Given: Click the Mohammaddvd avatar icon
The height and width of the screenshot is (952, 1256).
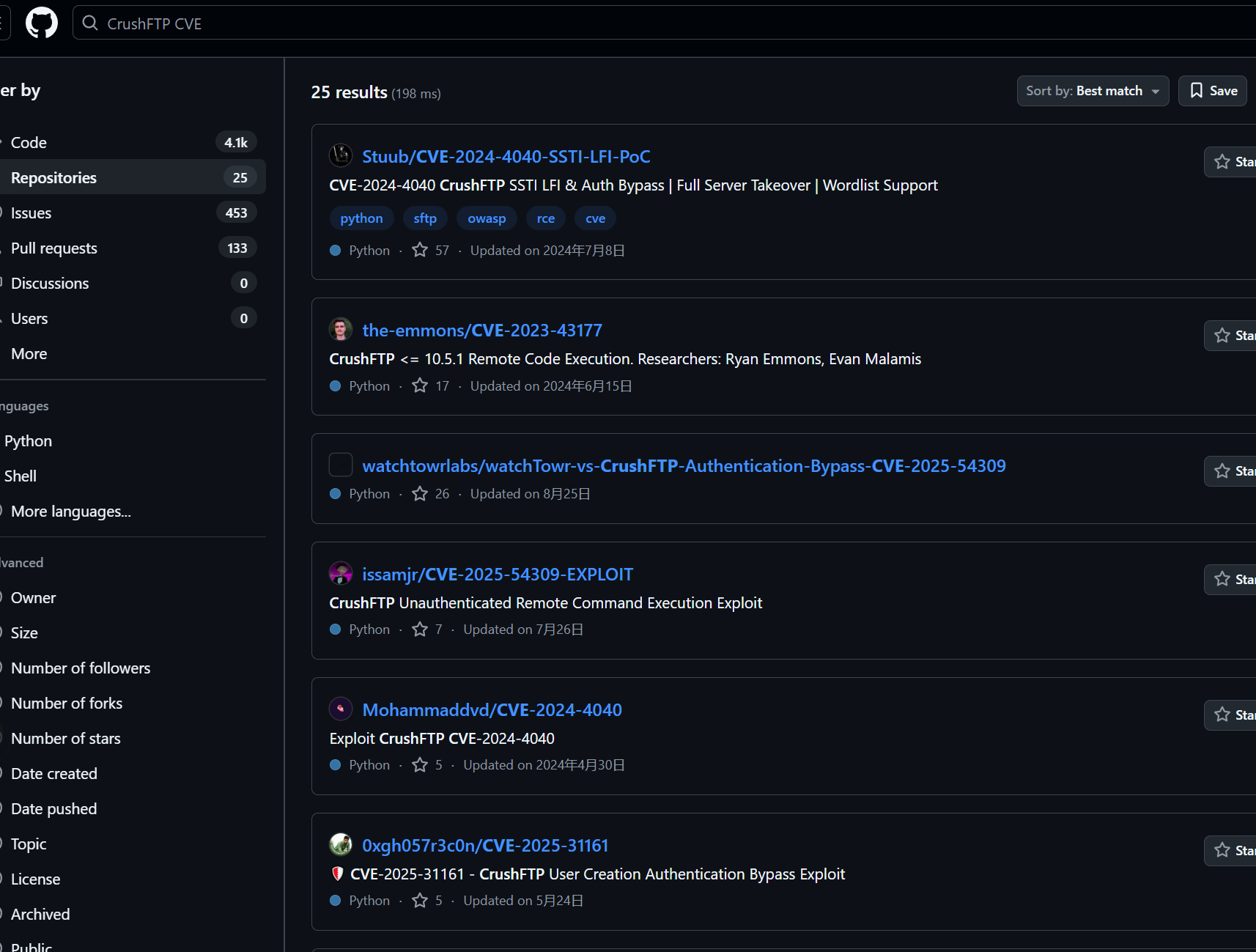Looking at the screenshot, I should [341, 709].
